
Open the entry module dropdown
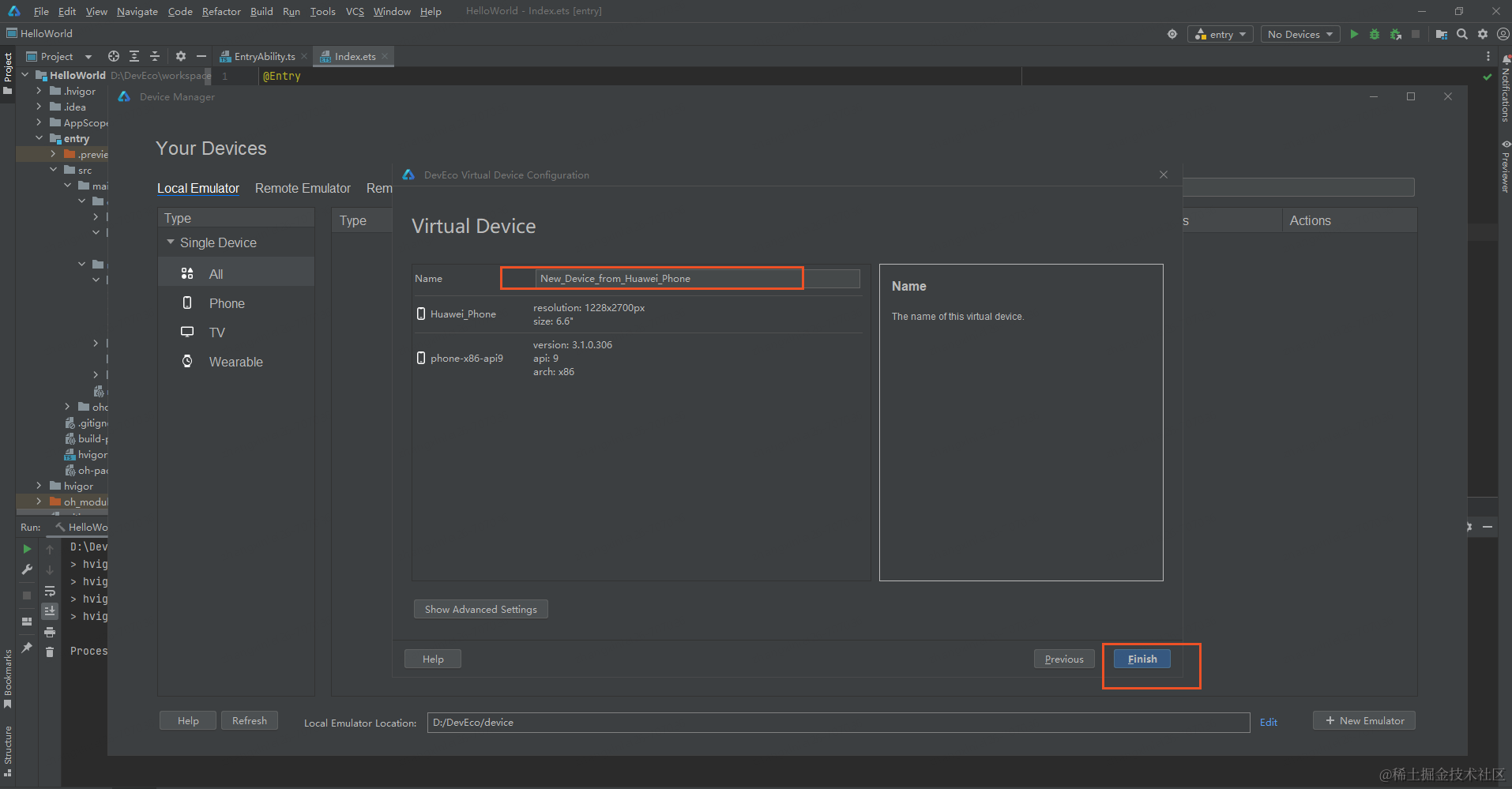point(1221,34)
